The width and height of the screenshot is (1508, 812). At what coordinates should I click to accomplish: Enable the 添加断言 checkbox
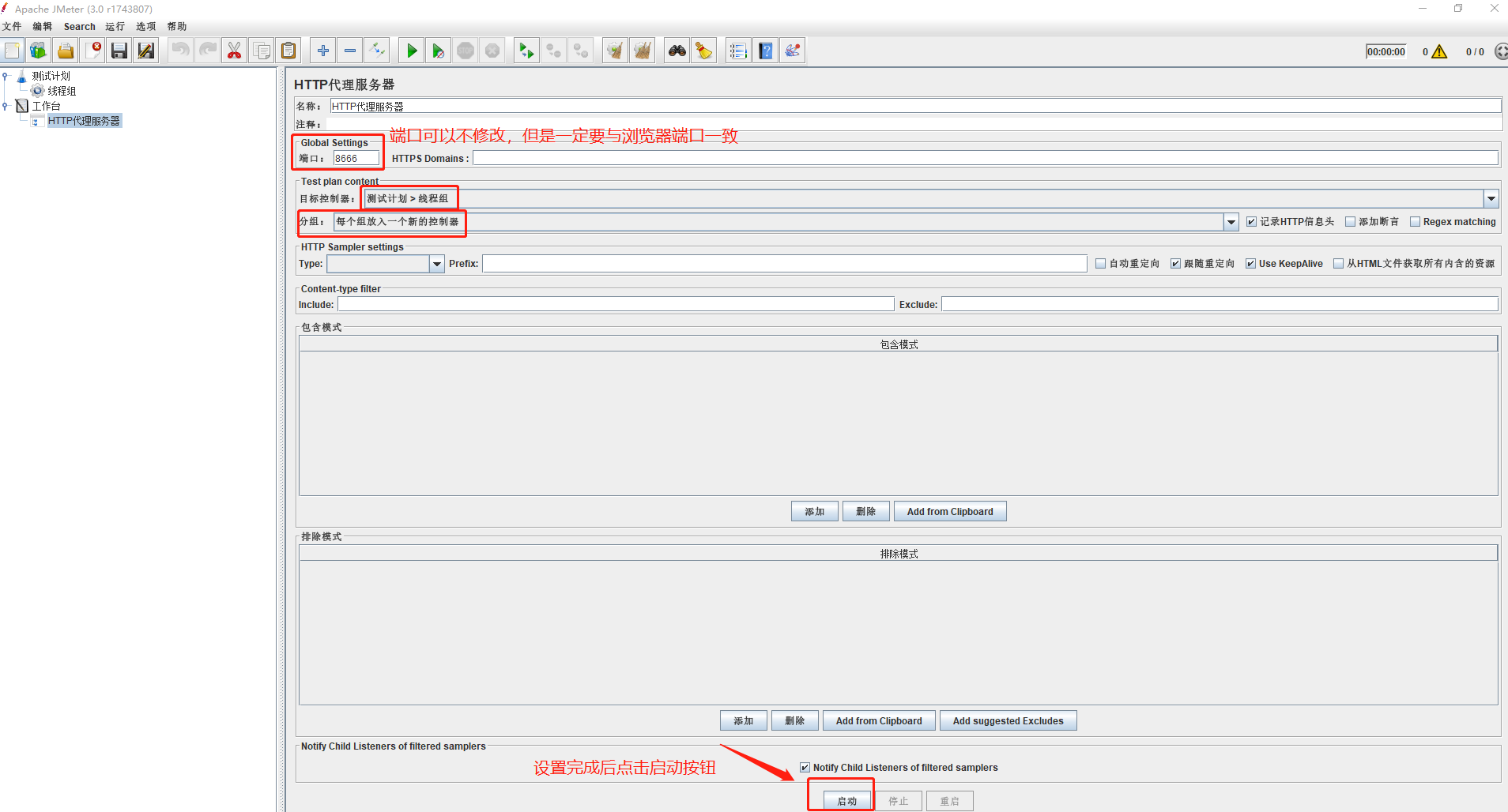tap(1350, 222)
